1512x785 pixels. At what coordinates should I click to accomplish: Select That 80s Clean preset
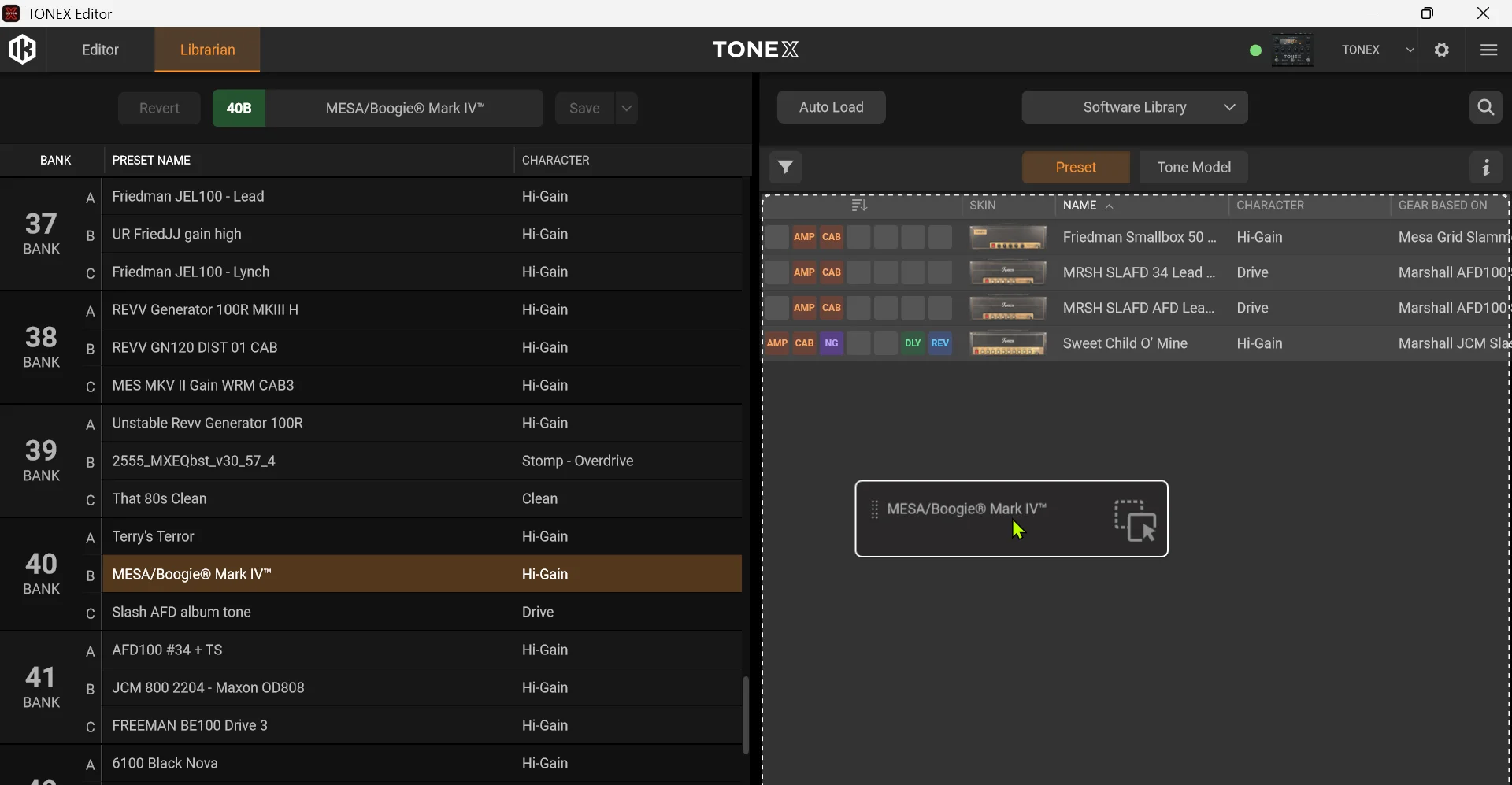[422, 498]
